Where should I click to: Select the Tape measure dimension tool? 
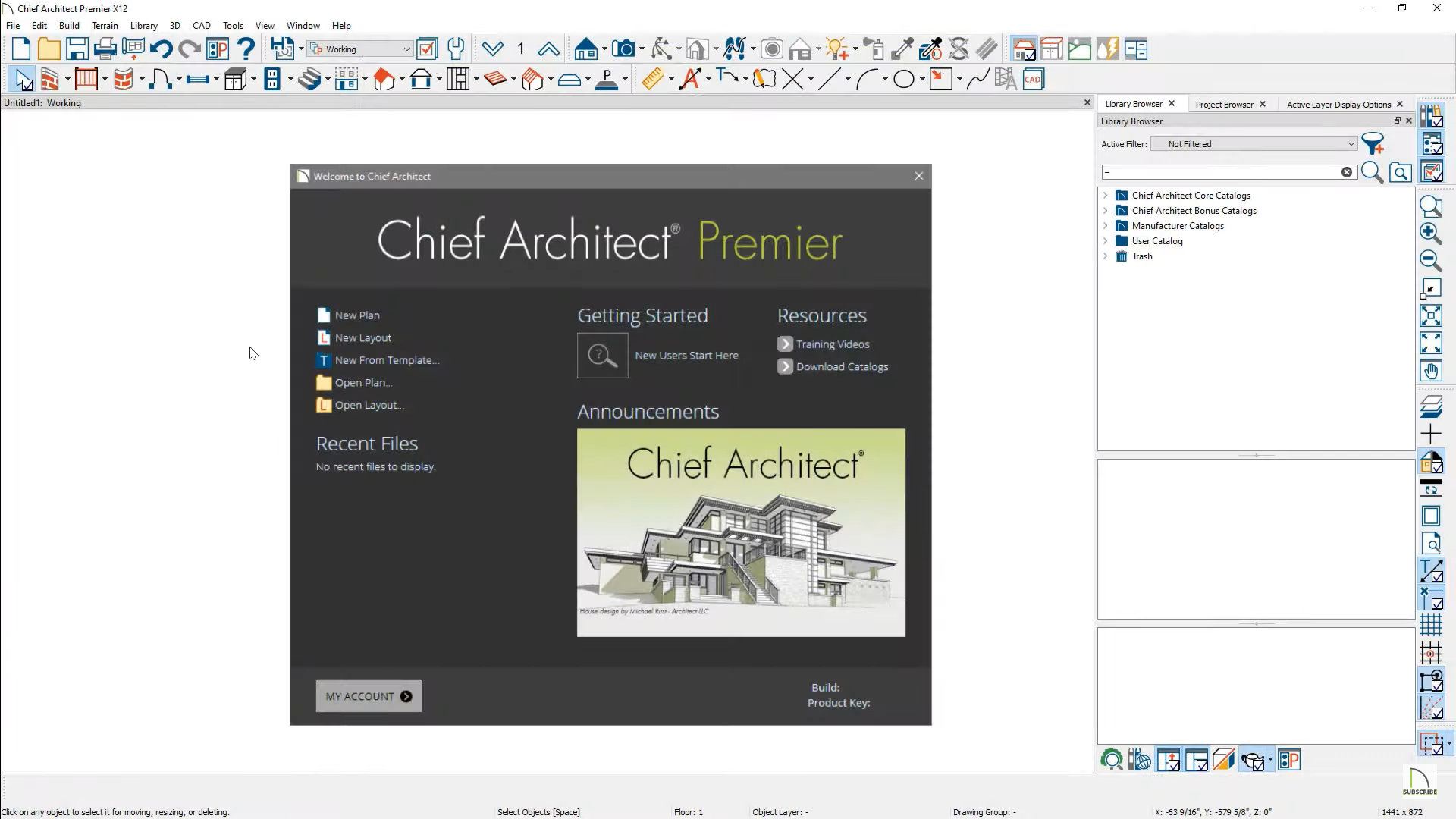pos(653,79)
